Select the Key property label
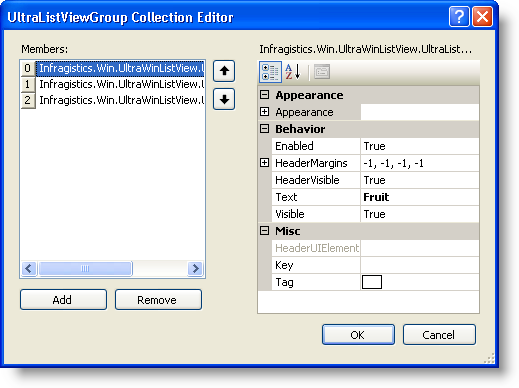This screenshot has width=519, height=388. click(x=316, y=265)
